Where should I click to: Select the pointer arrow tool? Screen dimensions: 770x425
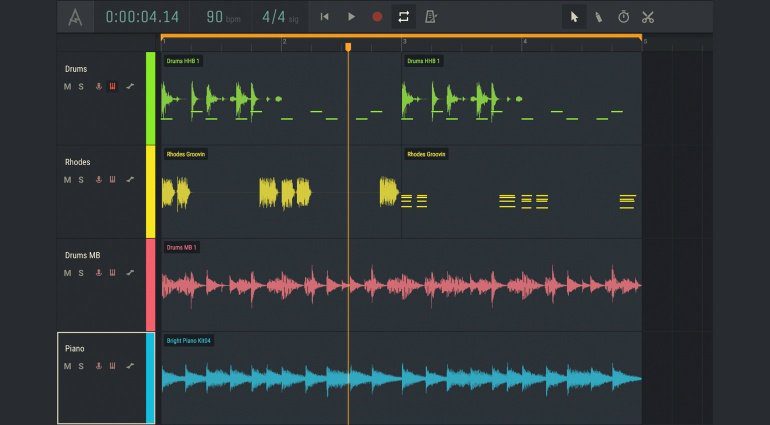(x=574, y=17)
